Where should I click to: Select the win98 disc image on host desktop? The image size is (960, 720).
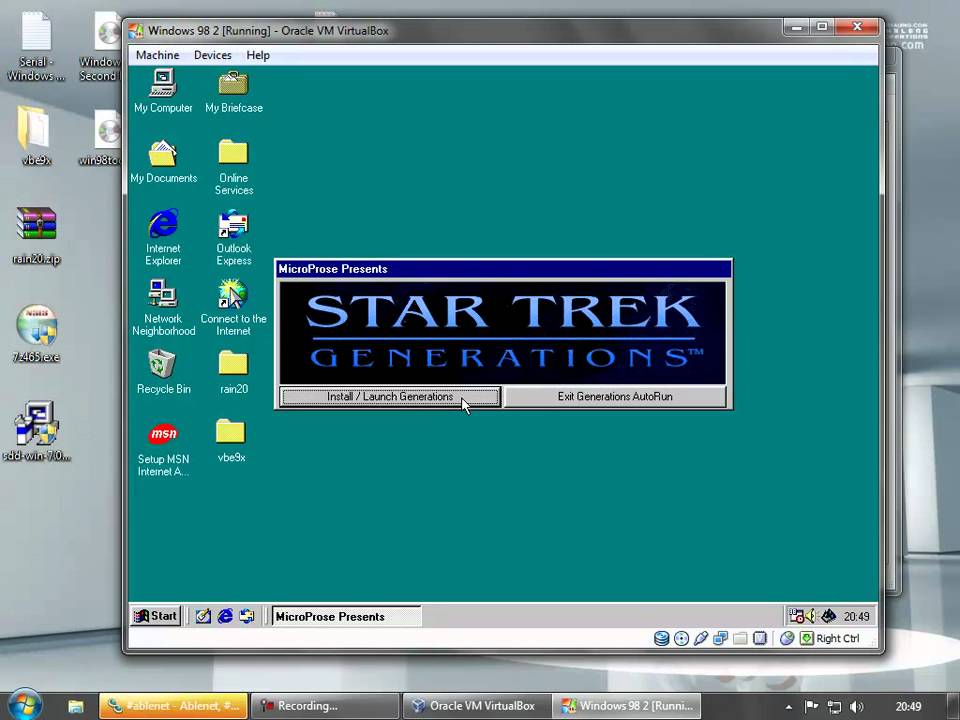[x=102, y=136]
